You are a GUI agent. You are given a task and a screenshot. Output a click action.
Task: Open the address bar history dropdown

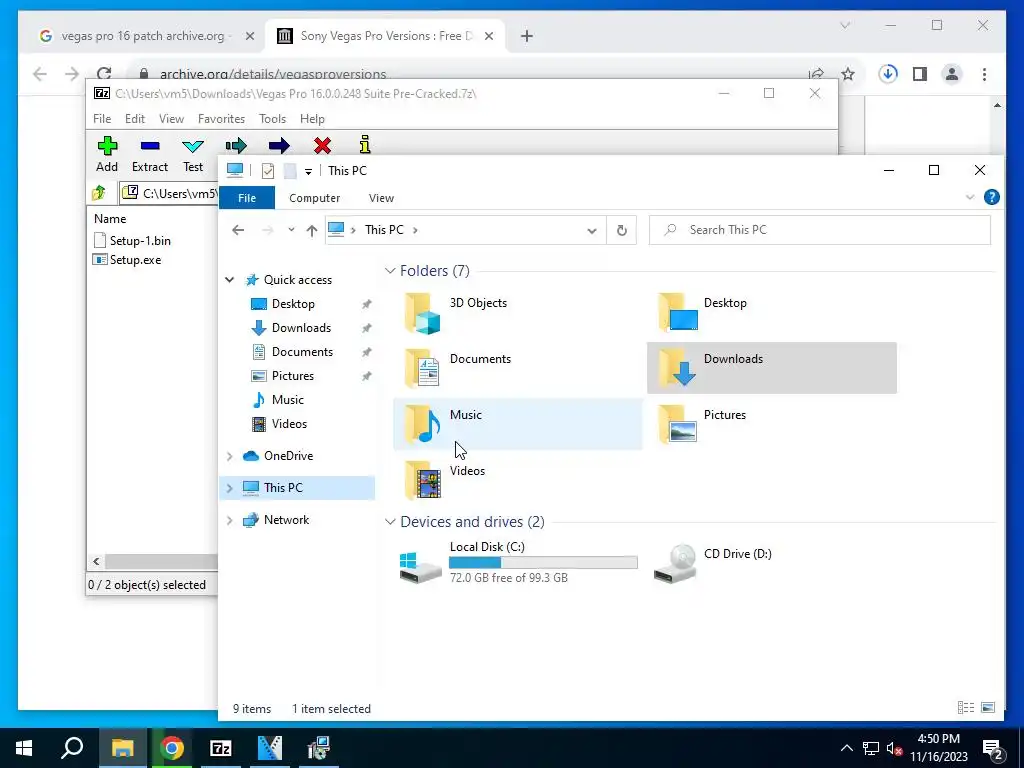click(x=592, y=230)
